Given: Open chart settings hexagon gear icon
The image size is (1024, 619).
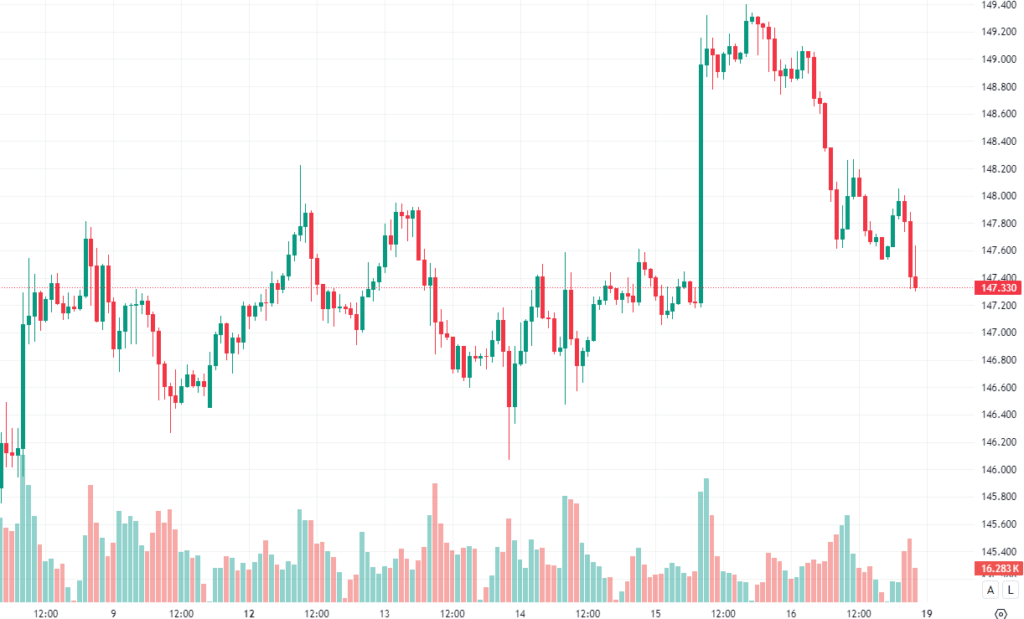Looking at the screenshot, I should click(x=1001, y=612).
